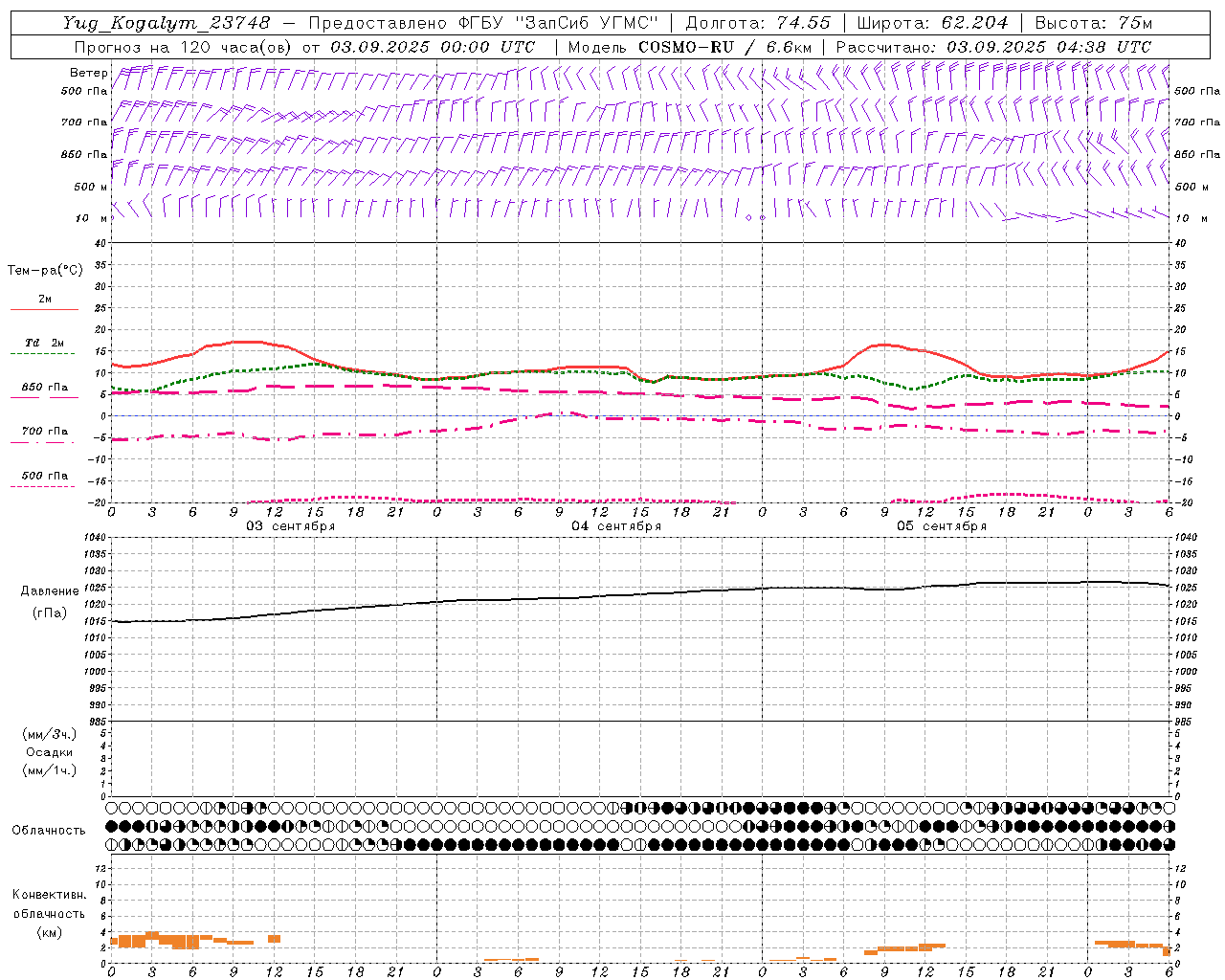Click the station title Yug_Kogalym_23748
The width and height of the screenshot is (1225, 980).
tap(167, 23)
